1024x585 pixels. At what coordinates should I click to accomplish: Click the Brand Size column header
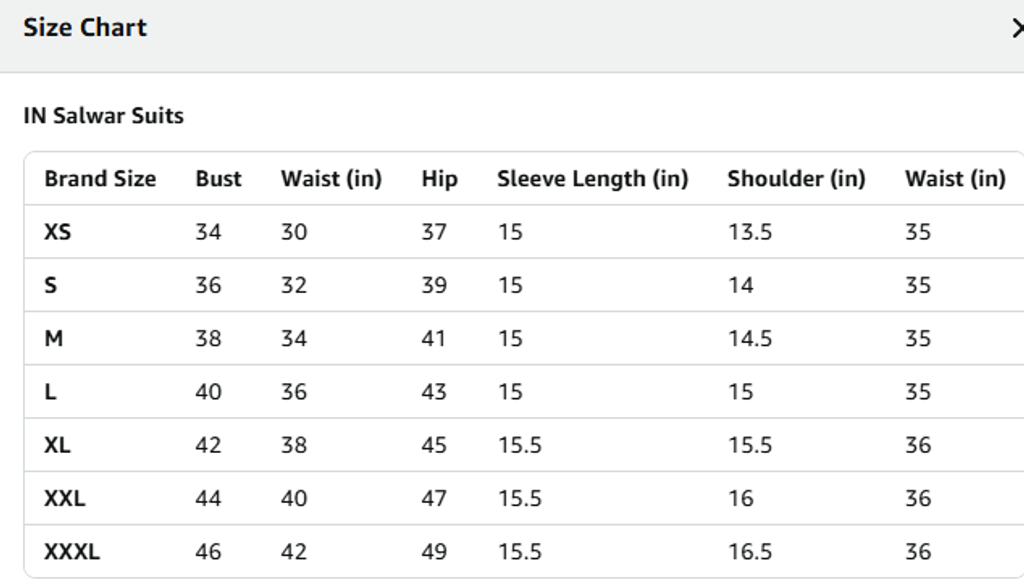pyautogui.click(x=100, y=179)
